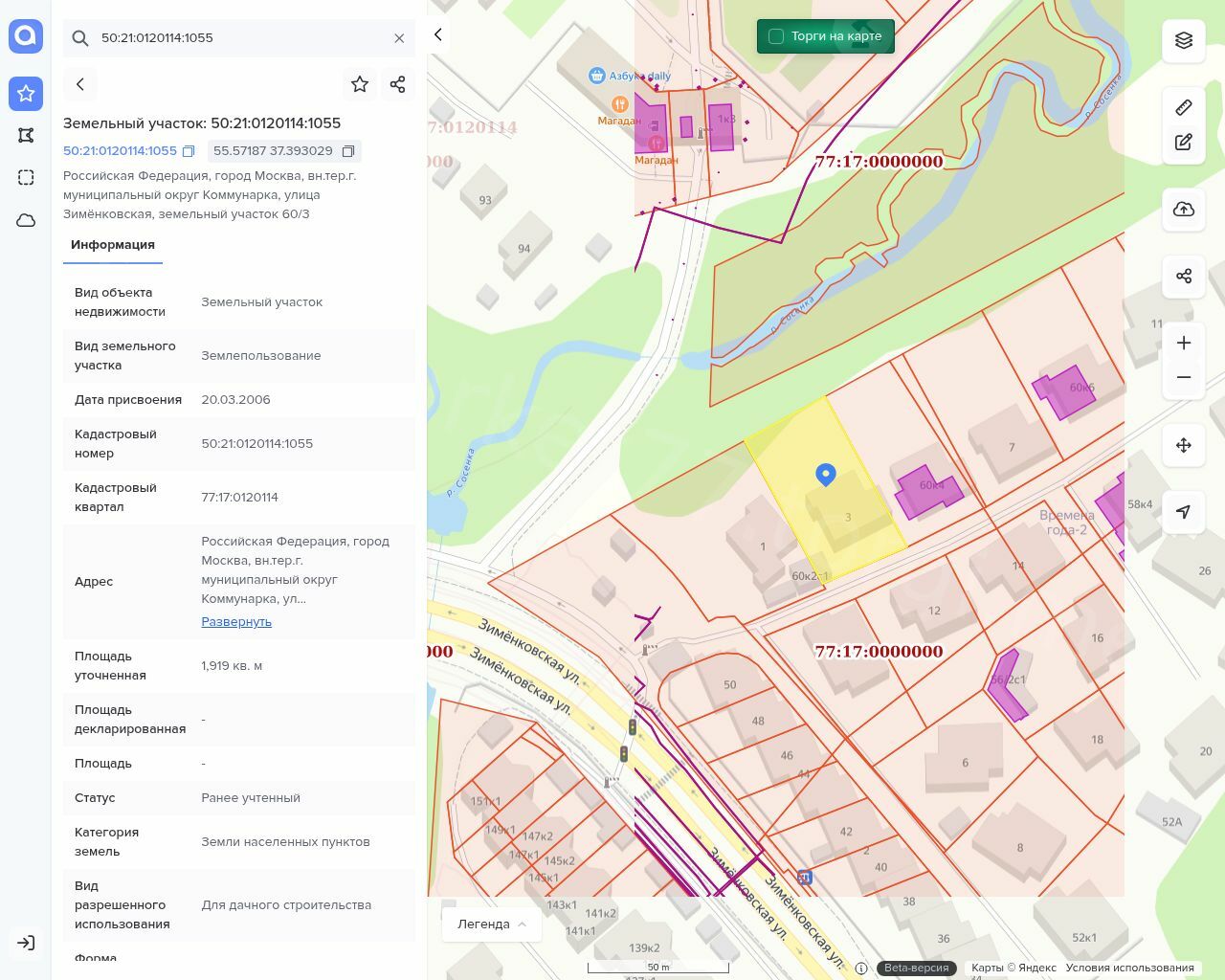Image resolution: width=1225 pixels, height=980 pixels.
Task: Open Условия использования link
Action: [x=1143, y=968]
